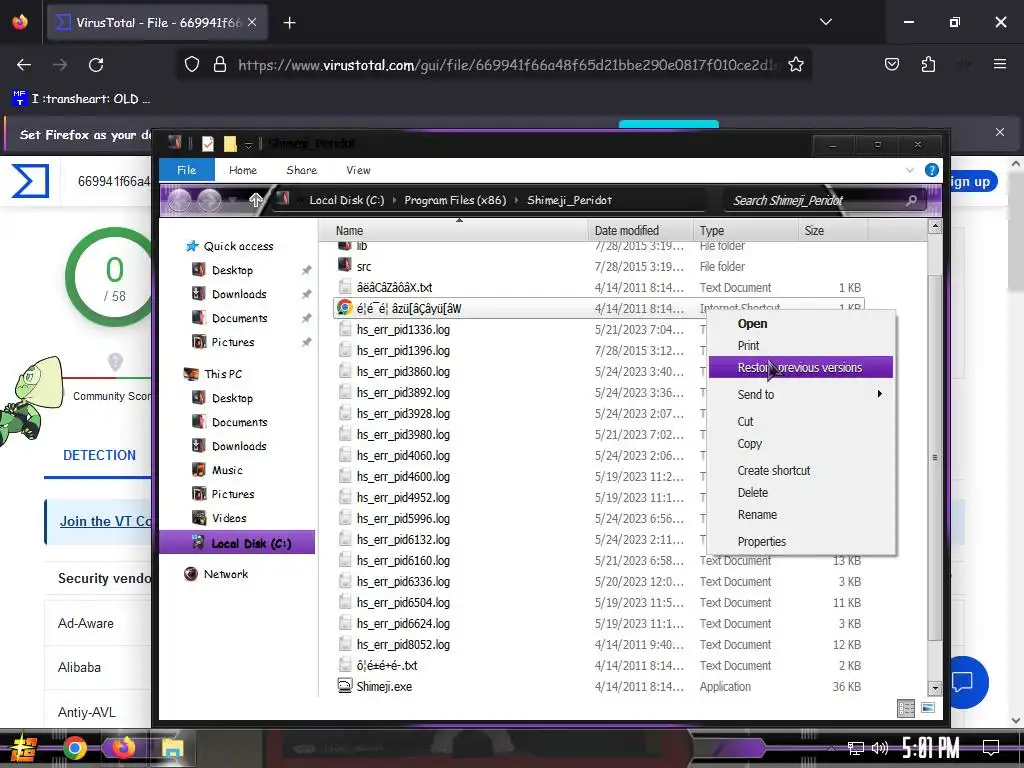Screen dimensions: 1024x768
Task: Bookmark this page with the star icon
Action: click(x=795, y=65)
